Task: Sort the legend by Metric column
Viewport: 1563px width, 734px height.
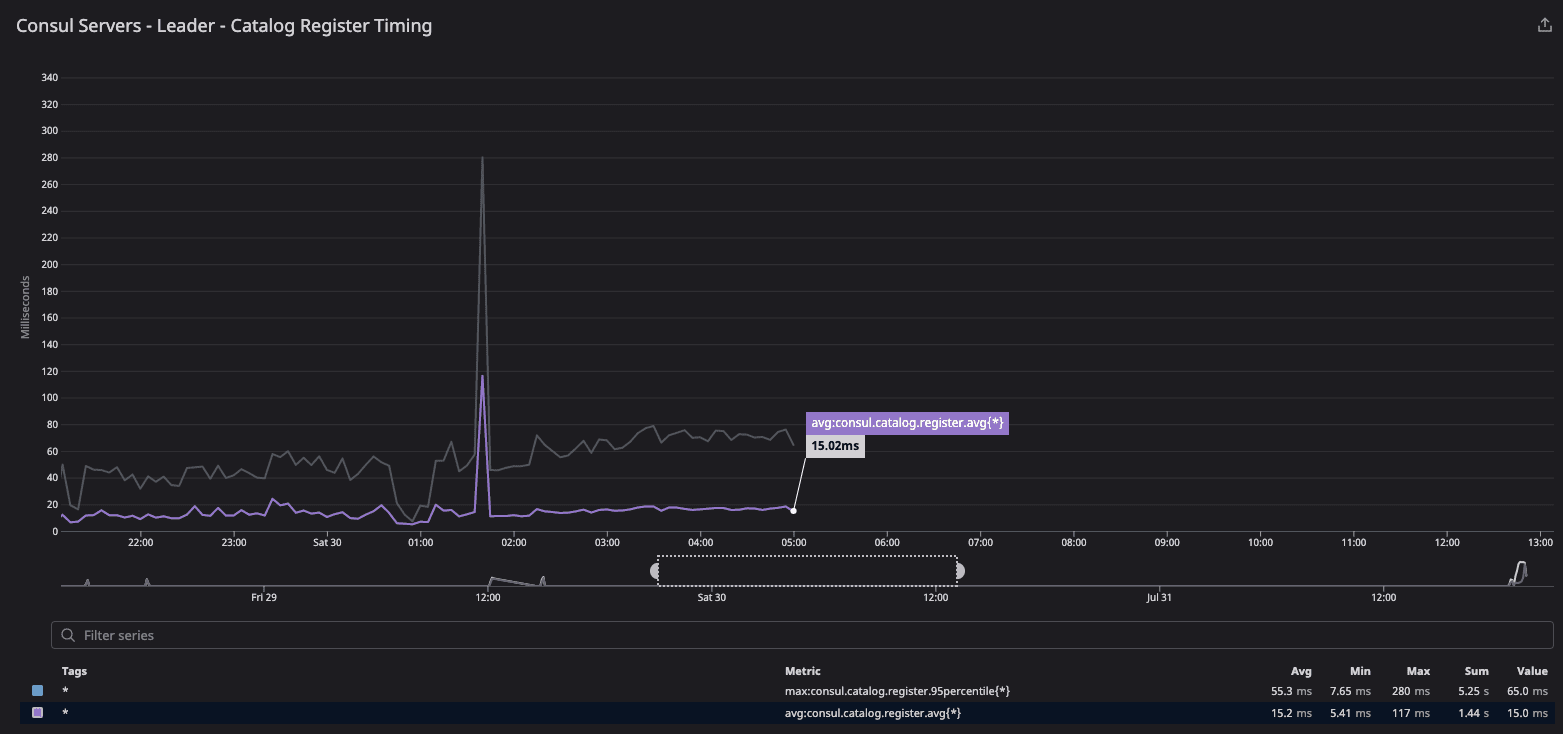Action: (803, 671)
